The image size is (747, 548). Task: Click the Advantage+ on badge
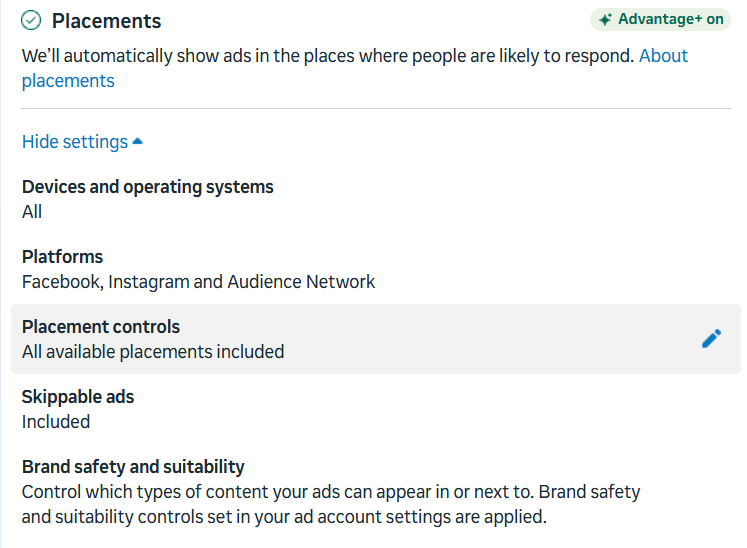(x=660, y=20)
